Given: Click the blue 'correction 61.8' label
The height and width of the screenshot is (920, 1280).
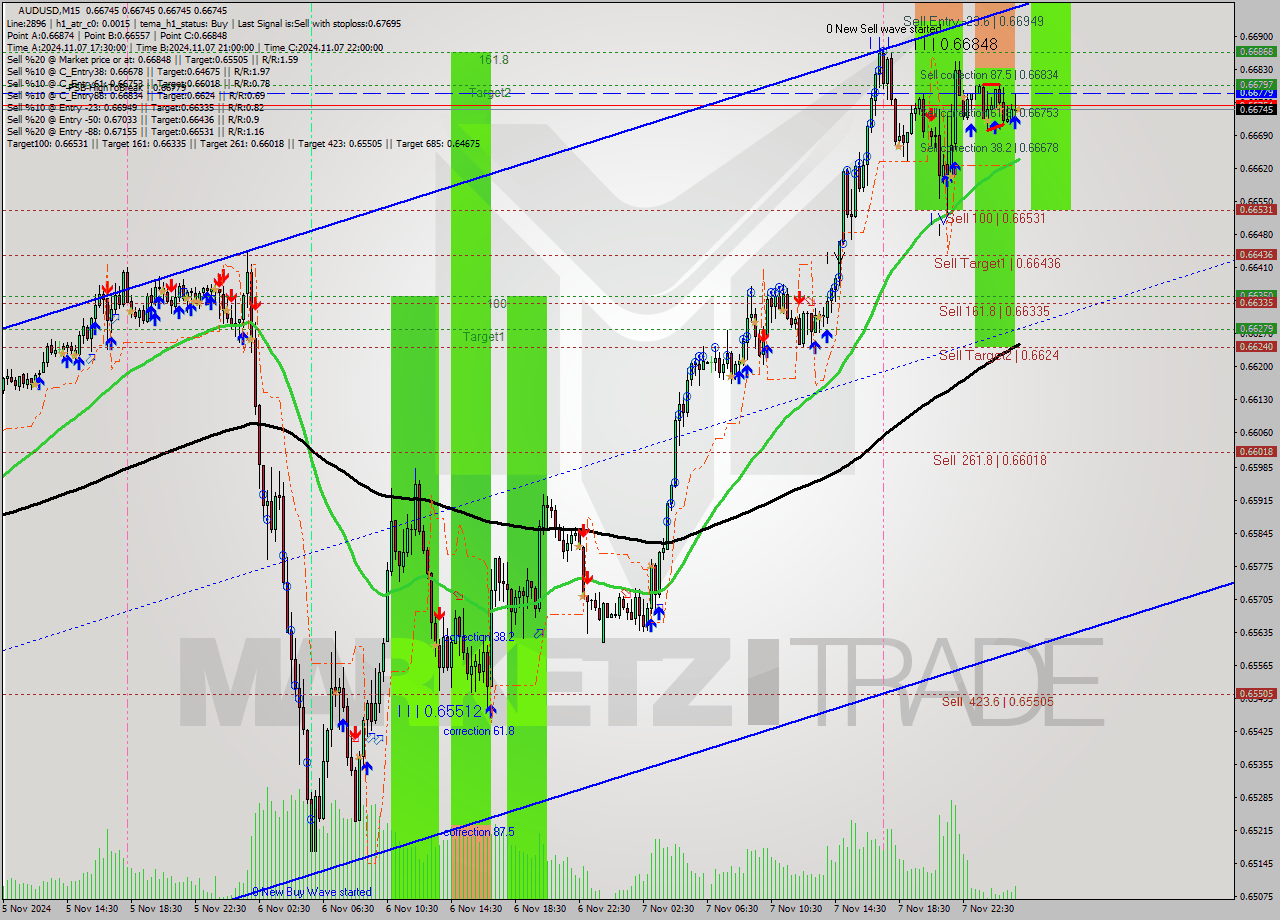Looking at the screenshot, I should point(479,731).
